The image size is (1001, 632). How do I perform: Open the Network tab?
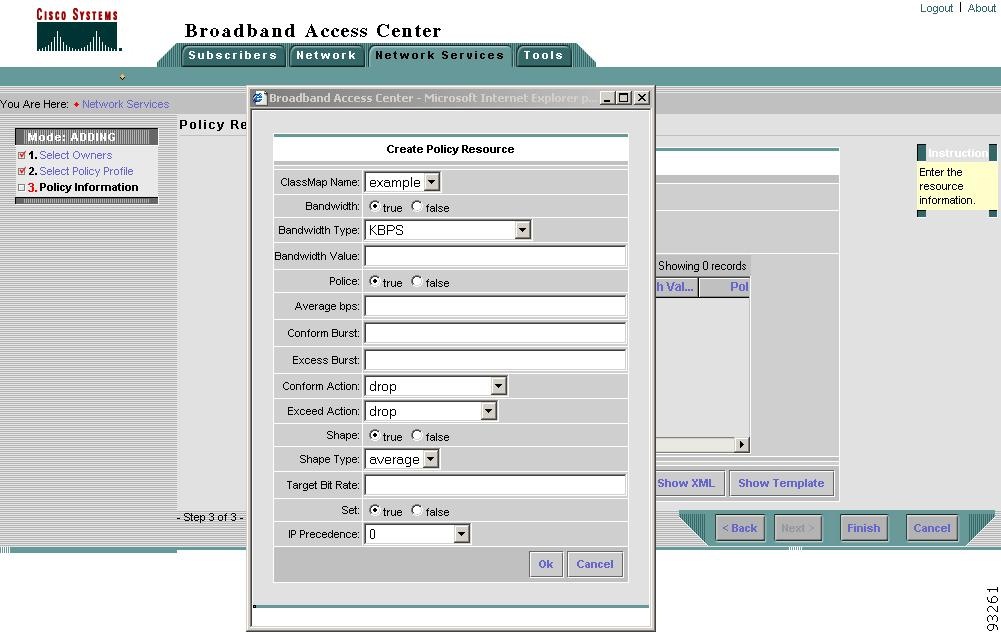pyautogui.click(x=326, y=56)
